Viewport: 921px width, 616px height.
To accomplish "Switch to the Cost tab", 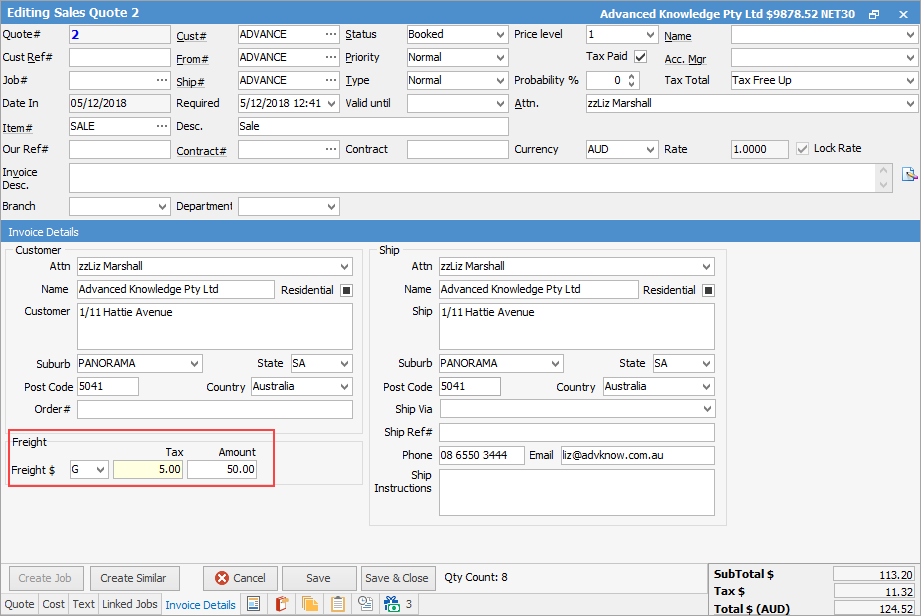I will [53, 604].
